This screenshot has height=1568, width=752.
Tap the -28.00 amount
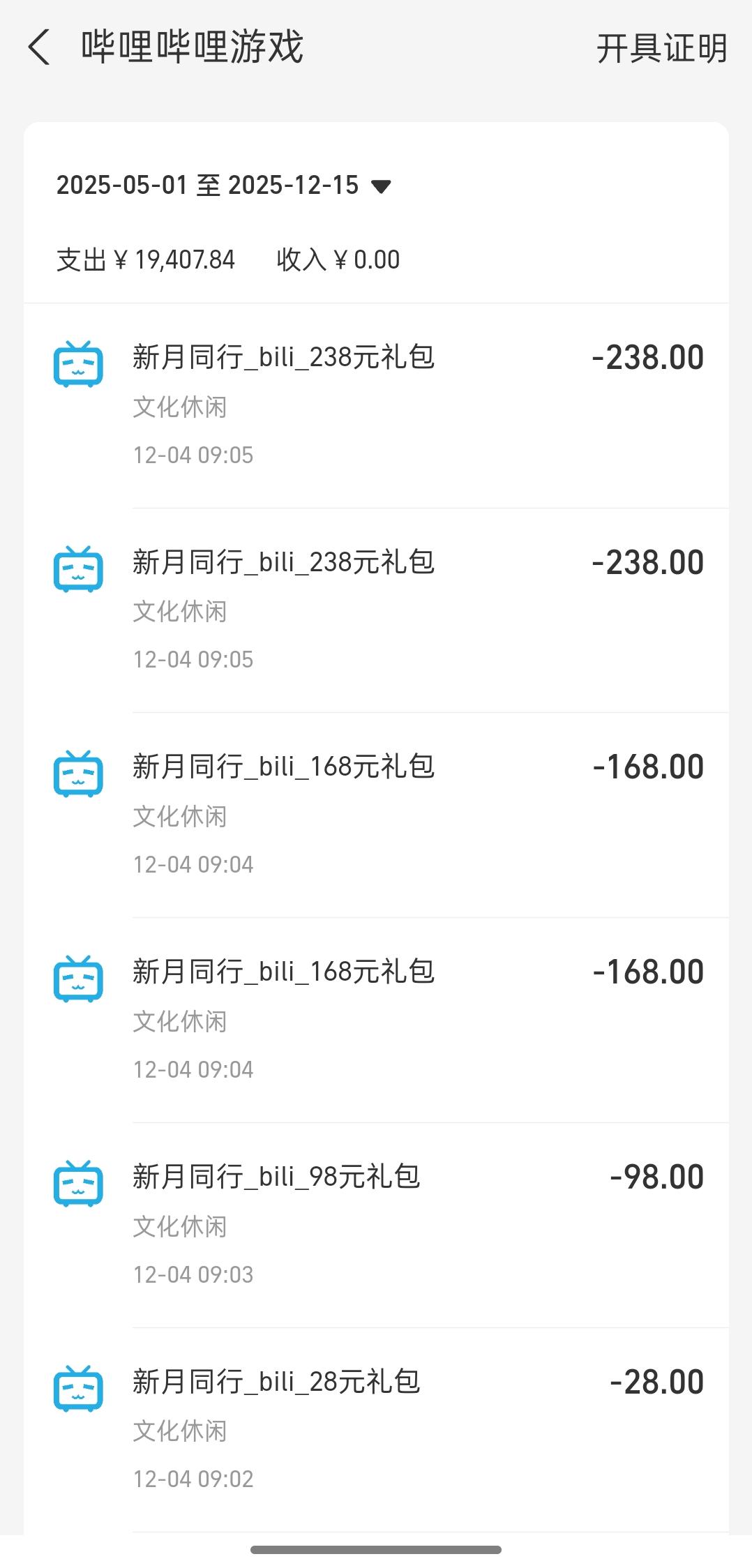coord(656,1382)
